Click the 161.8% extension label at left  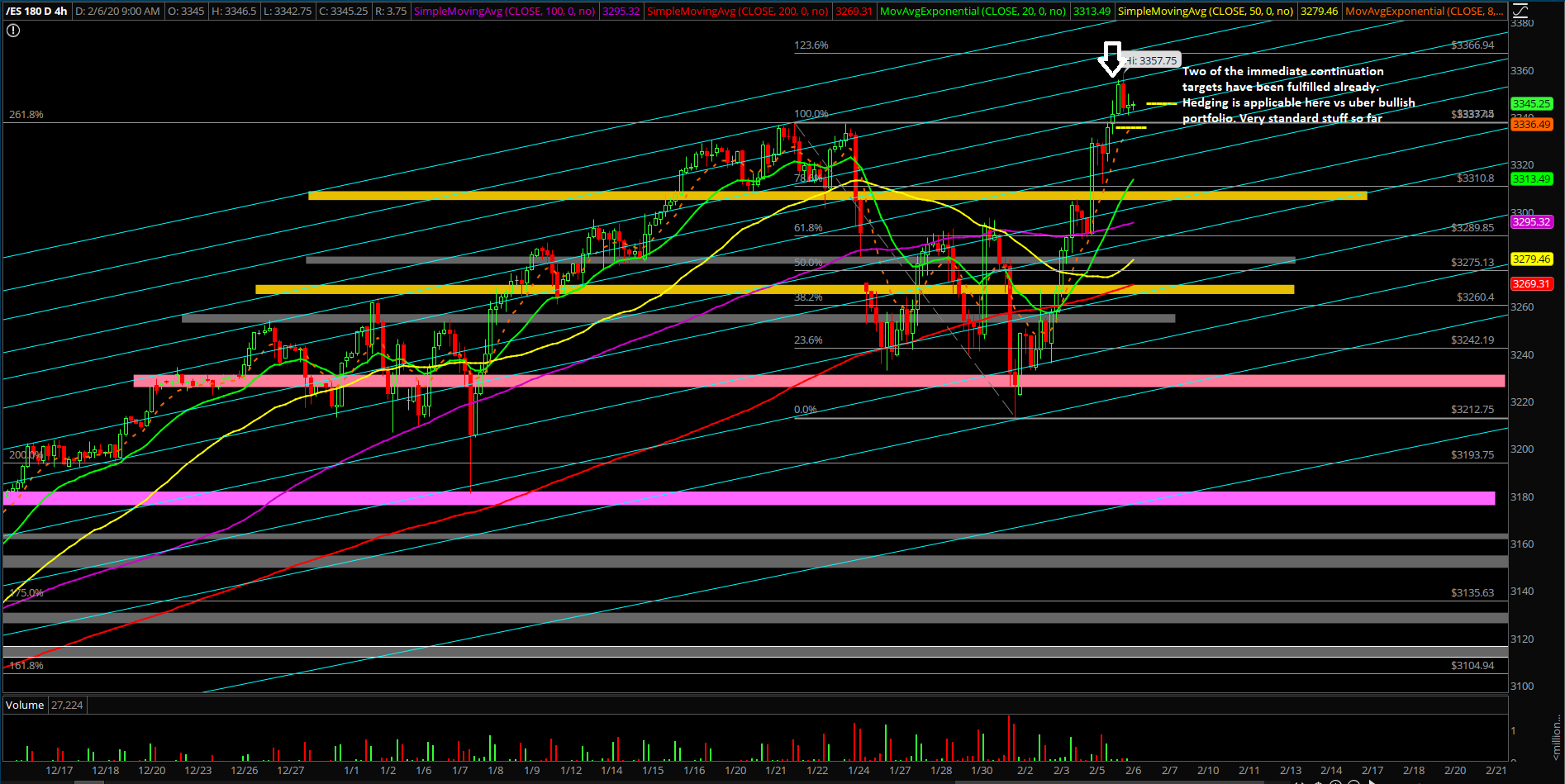26,666
